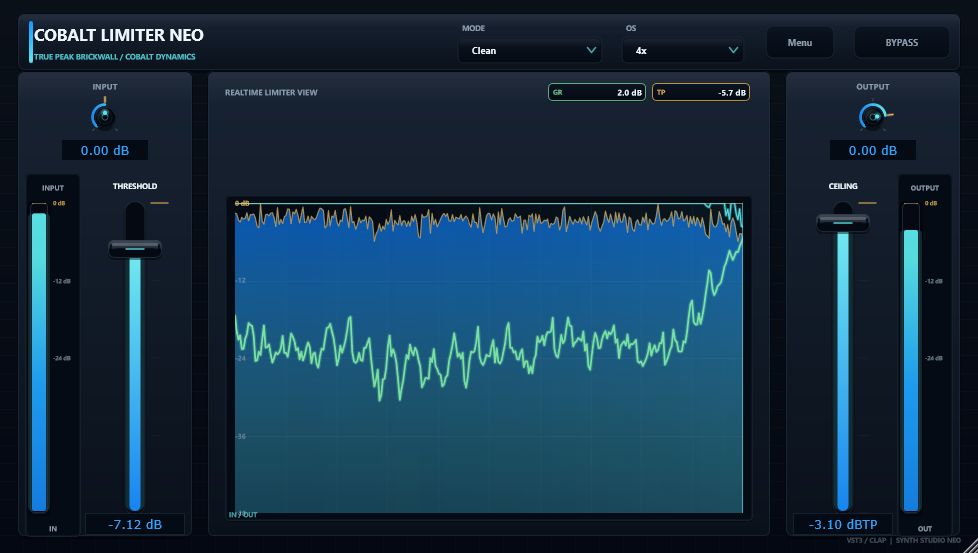The height and width of the screenshot is (553, 978).
Task: Click the Output gain knob
Action: [873, 117]
